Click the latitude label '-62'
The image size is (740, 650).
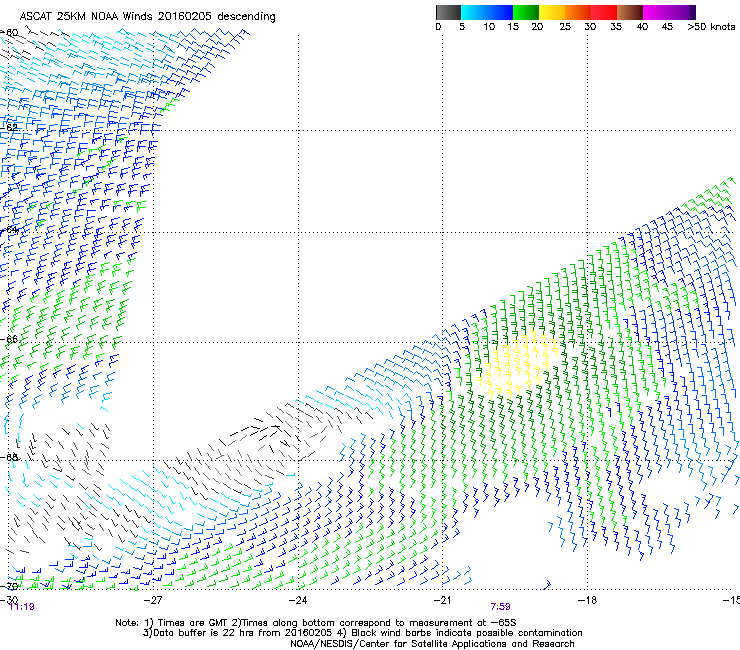tap(9, 127)
